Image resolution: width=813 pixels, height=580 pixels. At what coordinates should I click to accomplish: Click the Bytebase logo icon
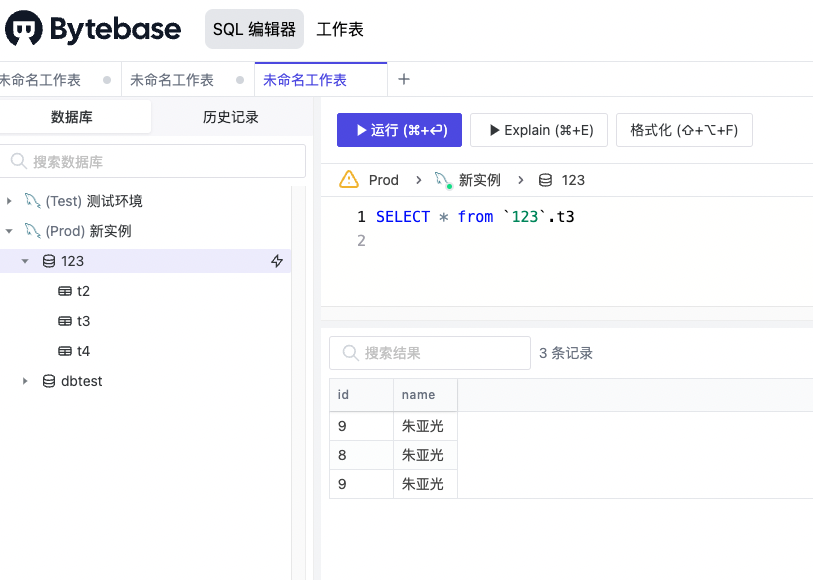point(24,29)
